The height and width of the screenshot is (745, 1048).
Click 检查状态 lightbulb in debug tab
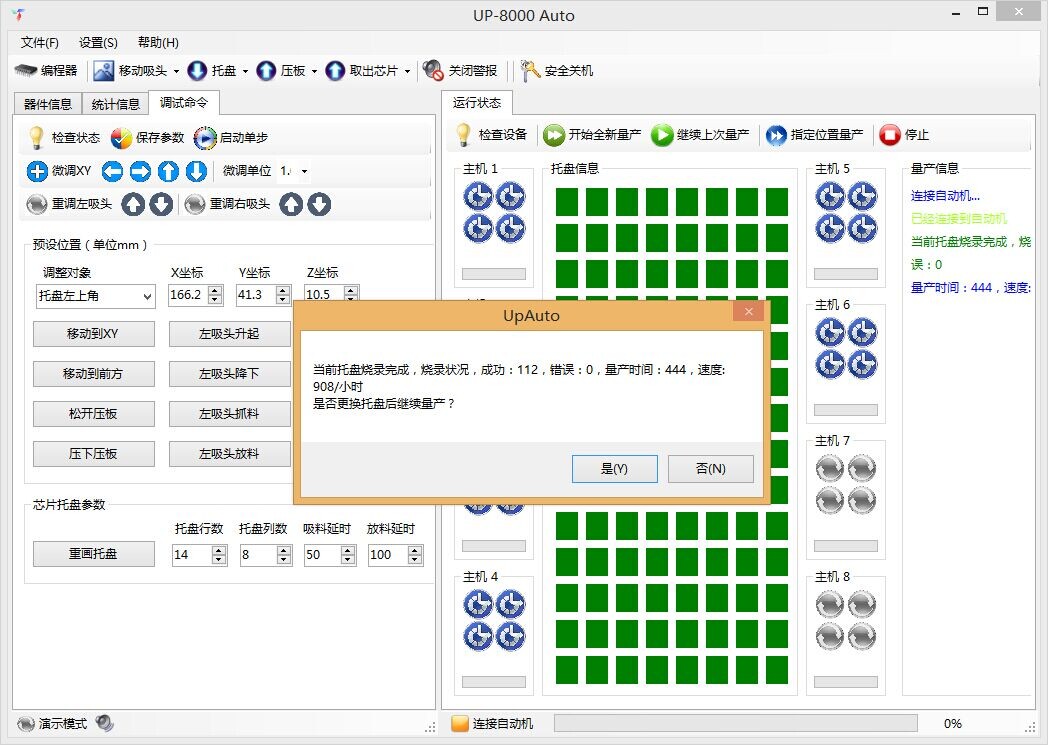coord(36,137)
